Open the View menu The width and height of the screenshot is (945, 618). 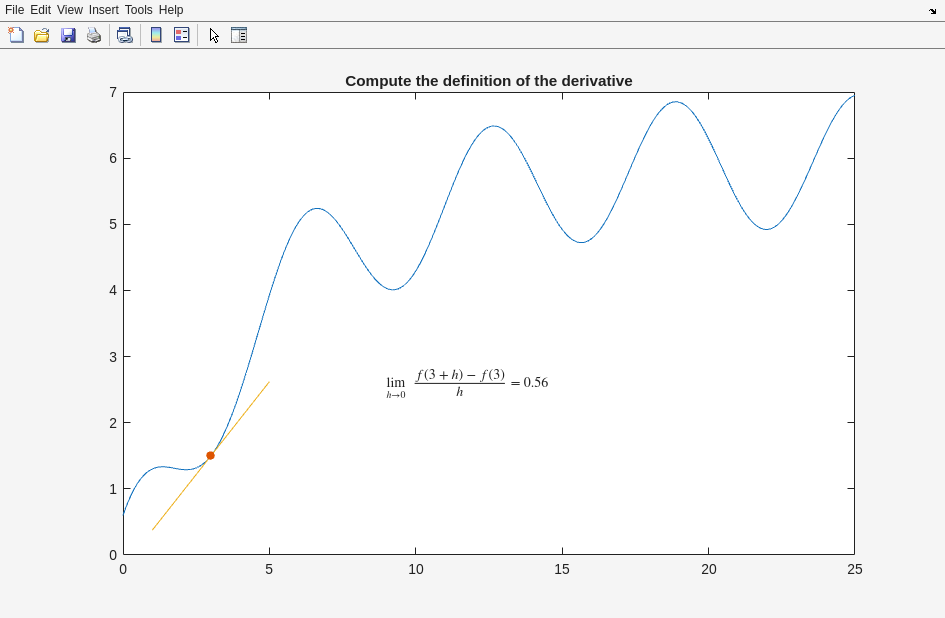[x=70, y=10]
